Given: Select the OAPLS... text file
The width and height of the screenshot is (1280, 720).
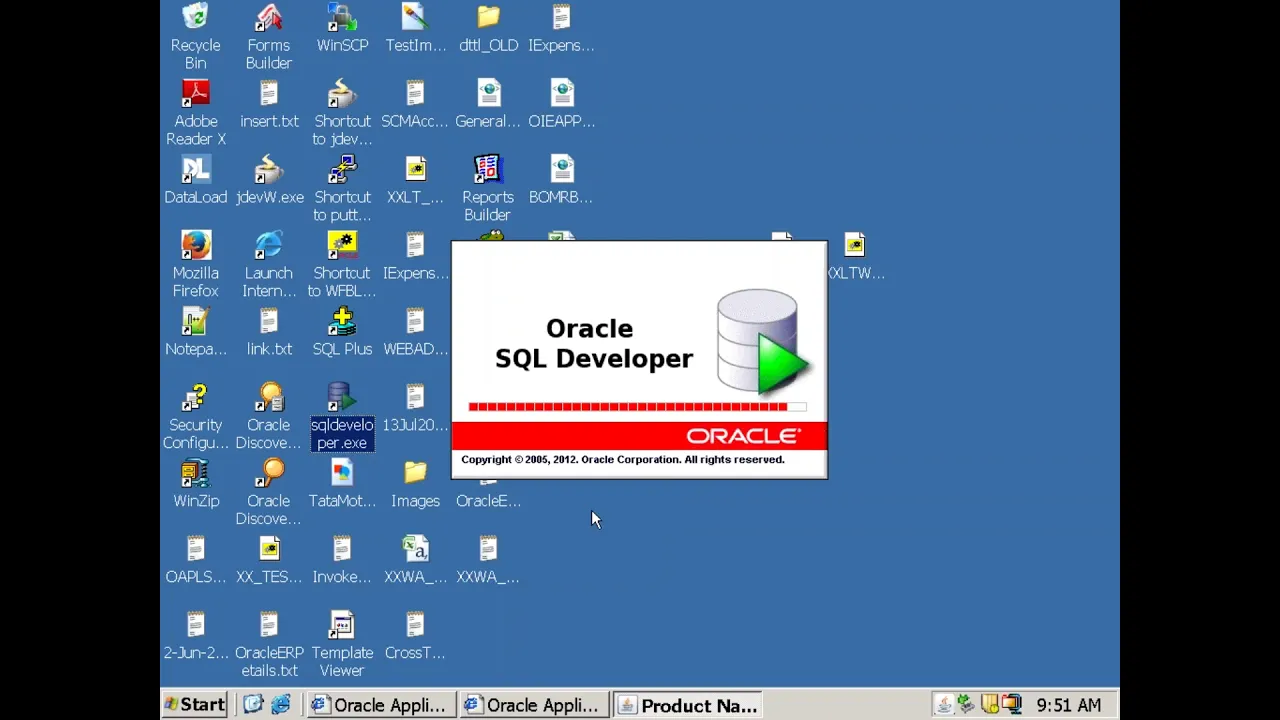Looking at the screenshot, I should pos(195,560).
